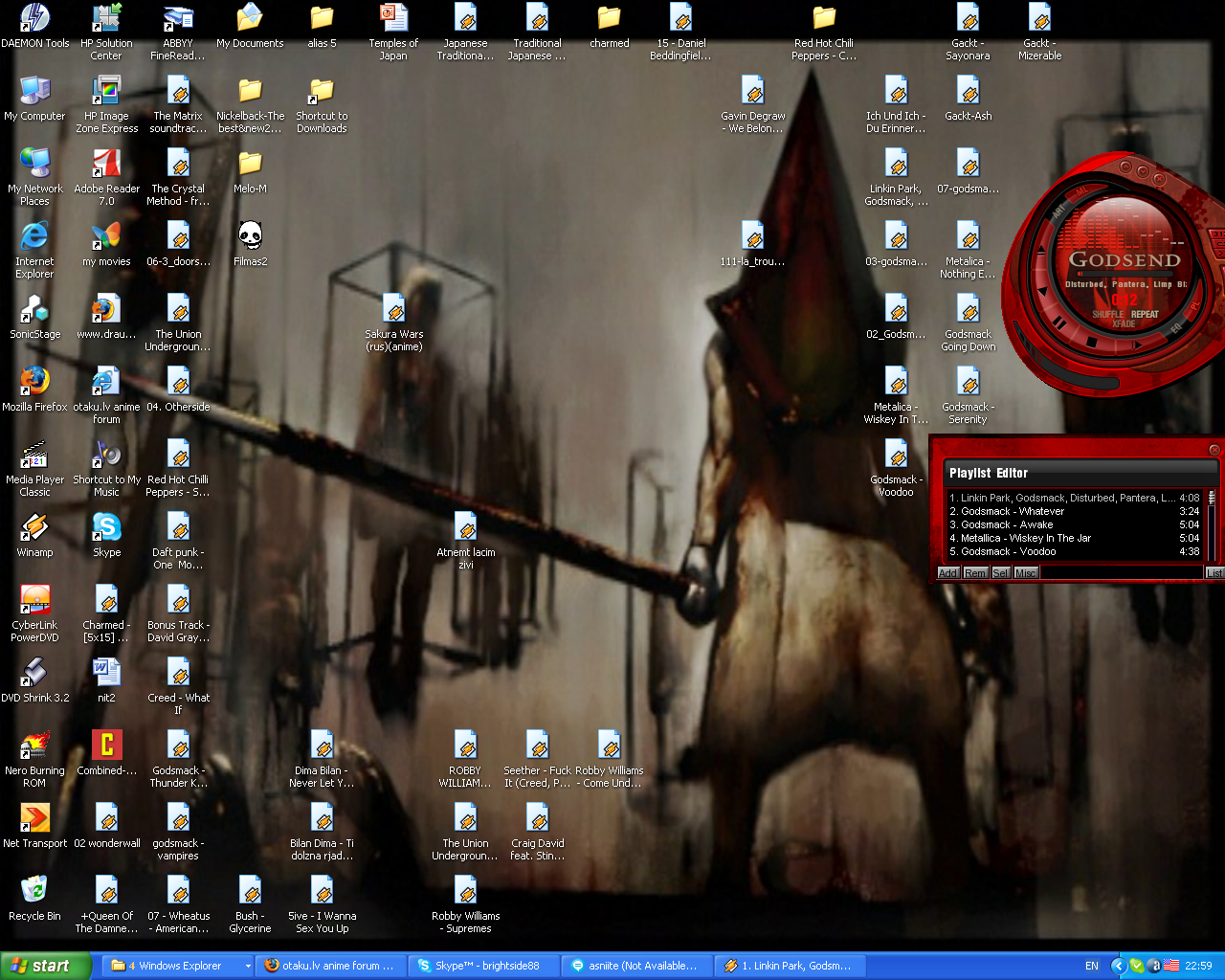Select Media Player Classic icon
The width and height of the screenshot is (1225, 980).
[x=34, y=469]
